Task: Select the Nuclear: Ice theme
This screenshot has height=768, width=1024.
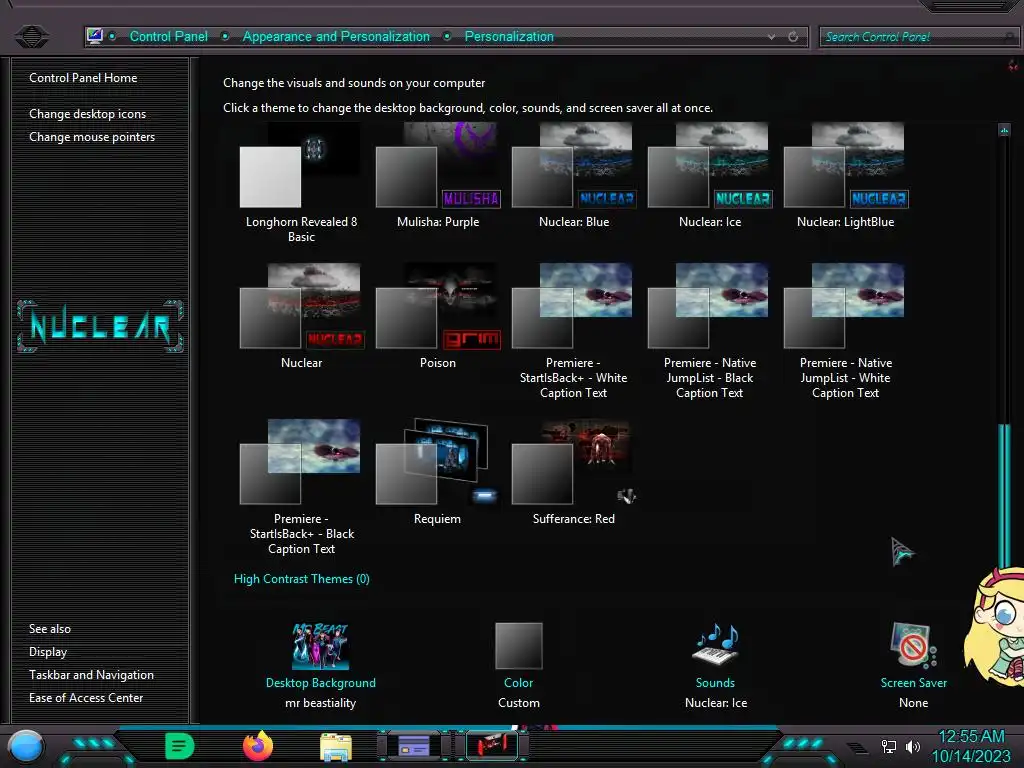Action: coord(710,176)
